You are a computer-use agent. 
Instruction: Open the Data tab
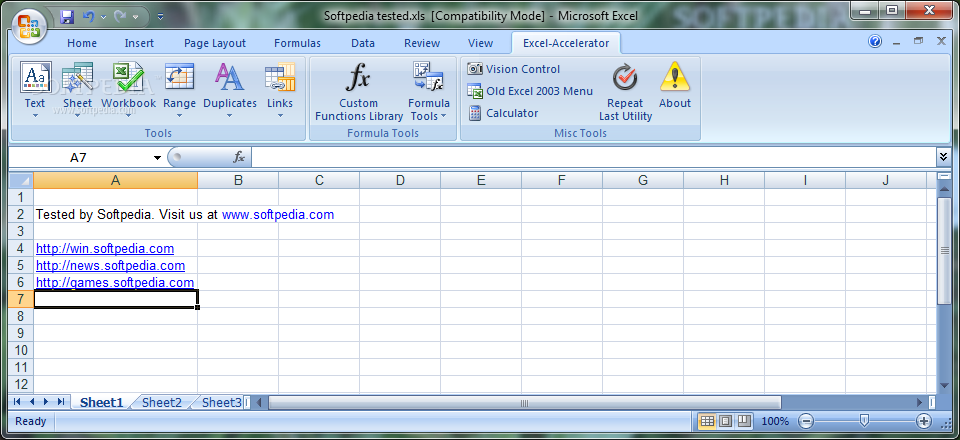[363, 43]
